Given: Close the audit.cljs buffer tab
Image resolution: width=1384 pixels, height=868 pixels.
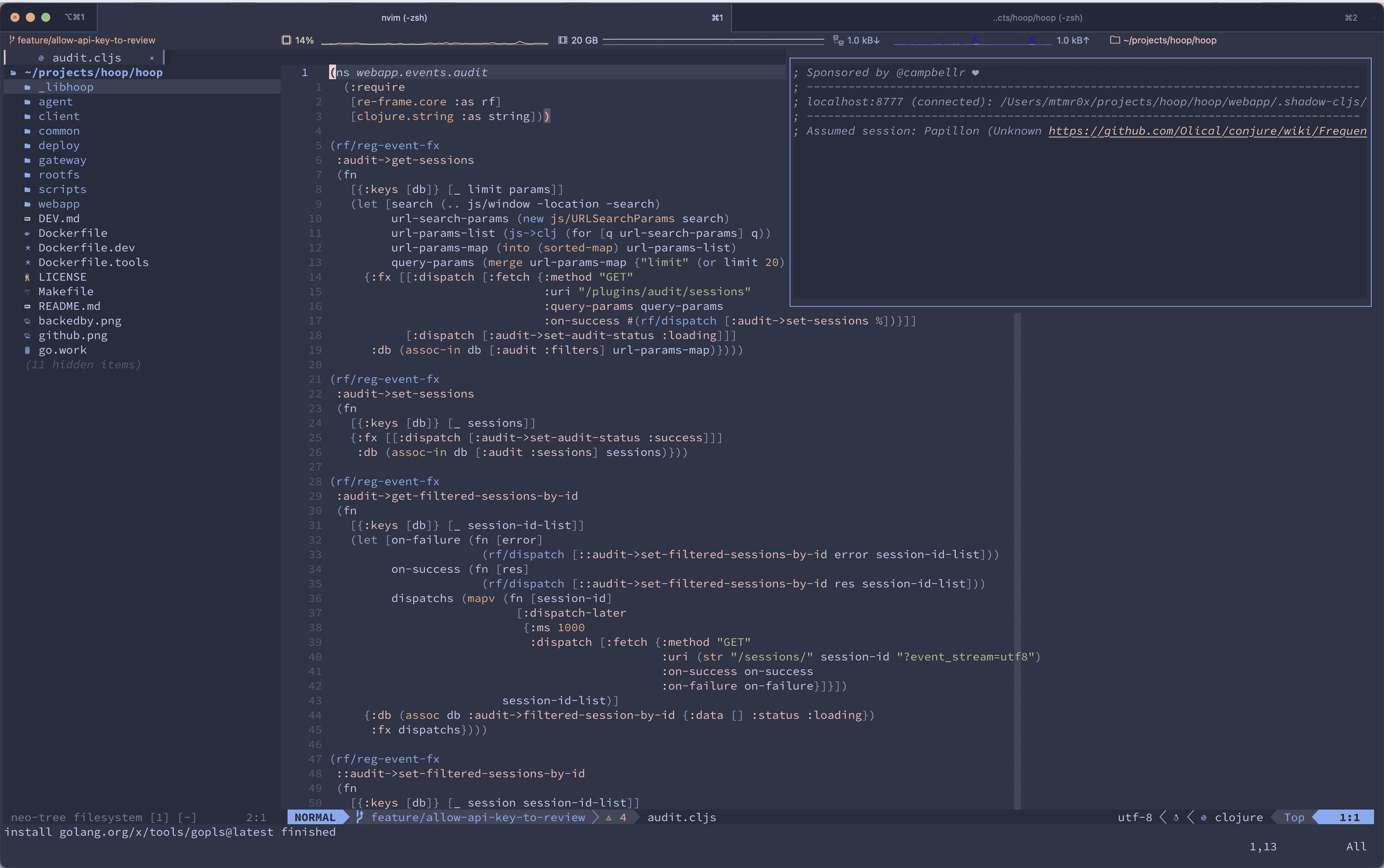Looking at the screenshot, I should pyautogui.click(x=151, y=58).
